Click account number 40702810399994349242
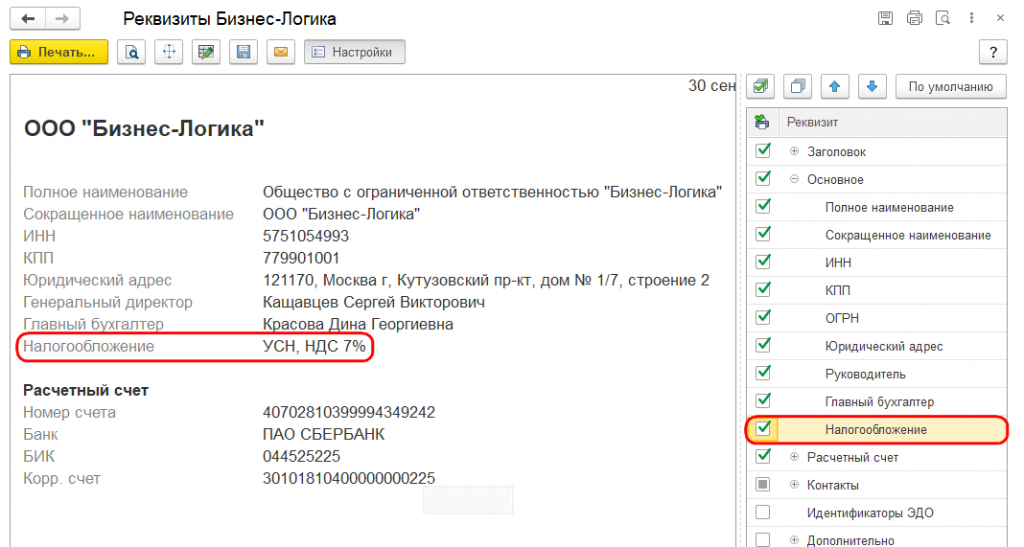Image resolution: width=1024 pixels, height=547 pixels. [349, 413]
